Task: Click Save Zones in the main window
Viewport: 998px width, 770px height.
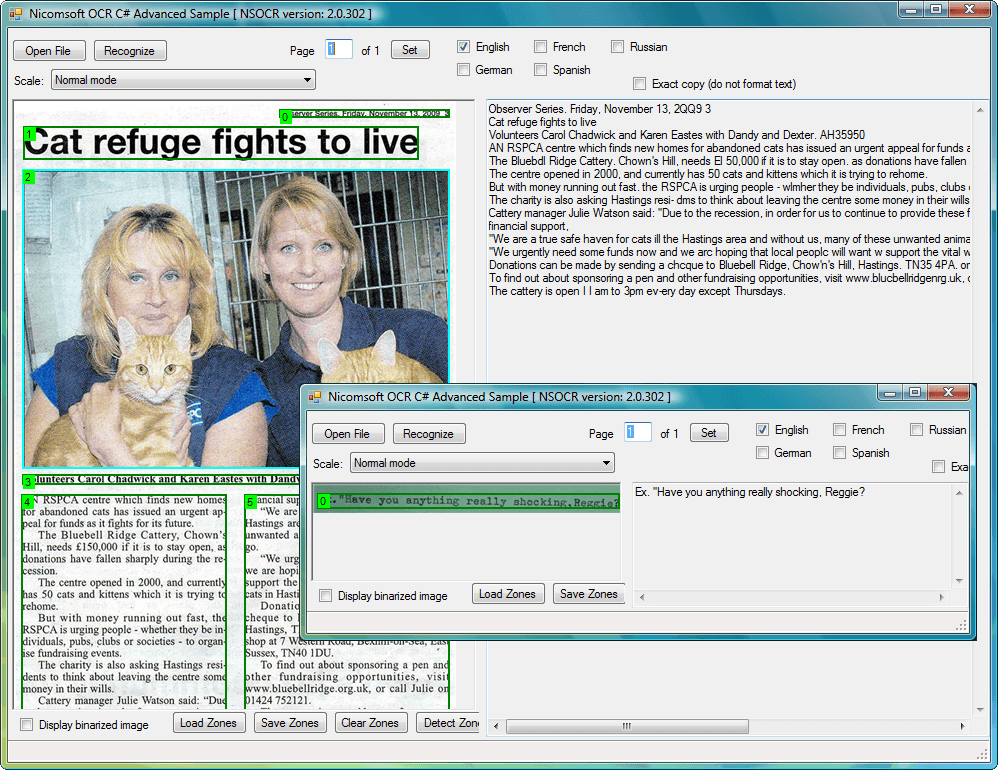Action: coord(290,723)
